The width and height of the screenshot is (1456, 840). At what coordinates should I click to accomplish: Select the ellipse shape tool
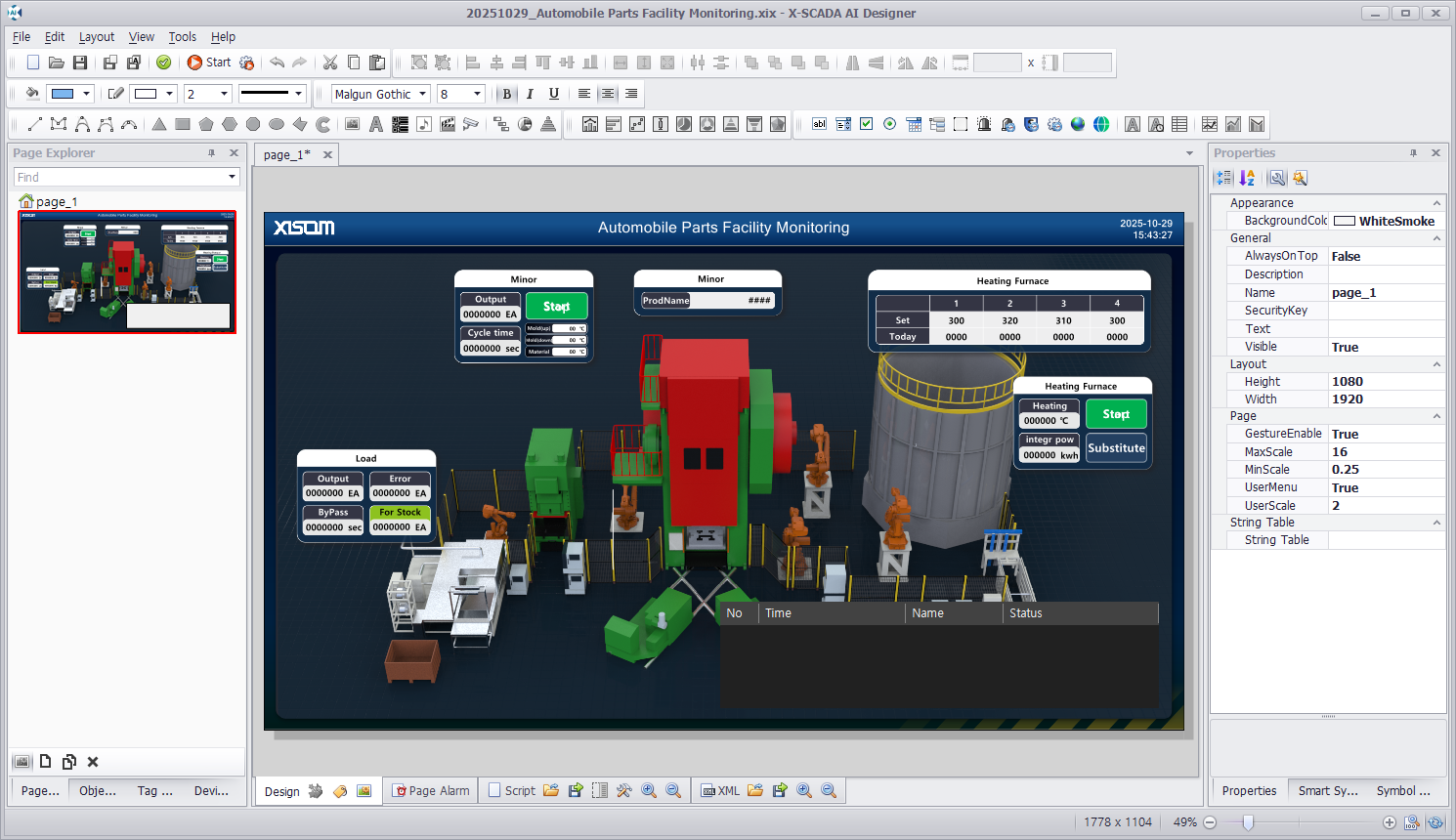tap(277, 124)
